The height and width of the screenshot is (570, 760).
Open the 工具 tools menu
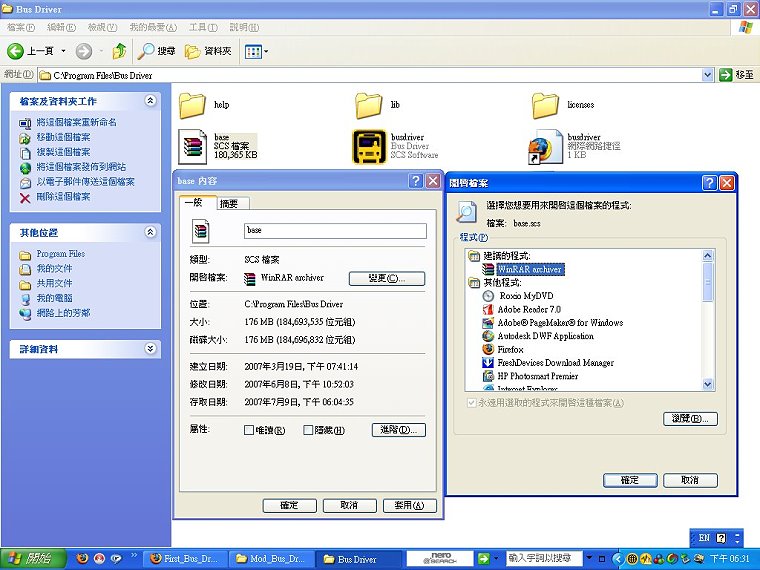coord(203,27)
